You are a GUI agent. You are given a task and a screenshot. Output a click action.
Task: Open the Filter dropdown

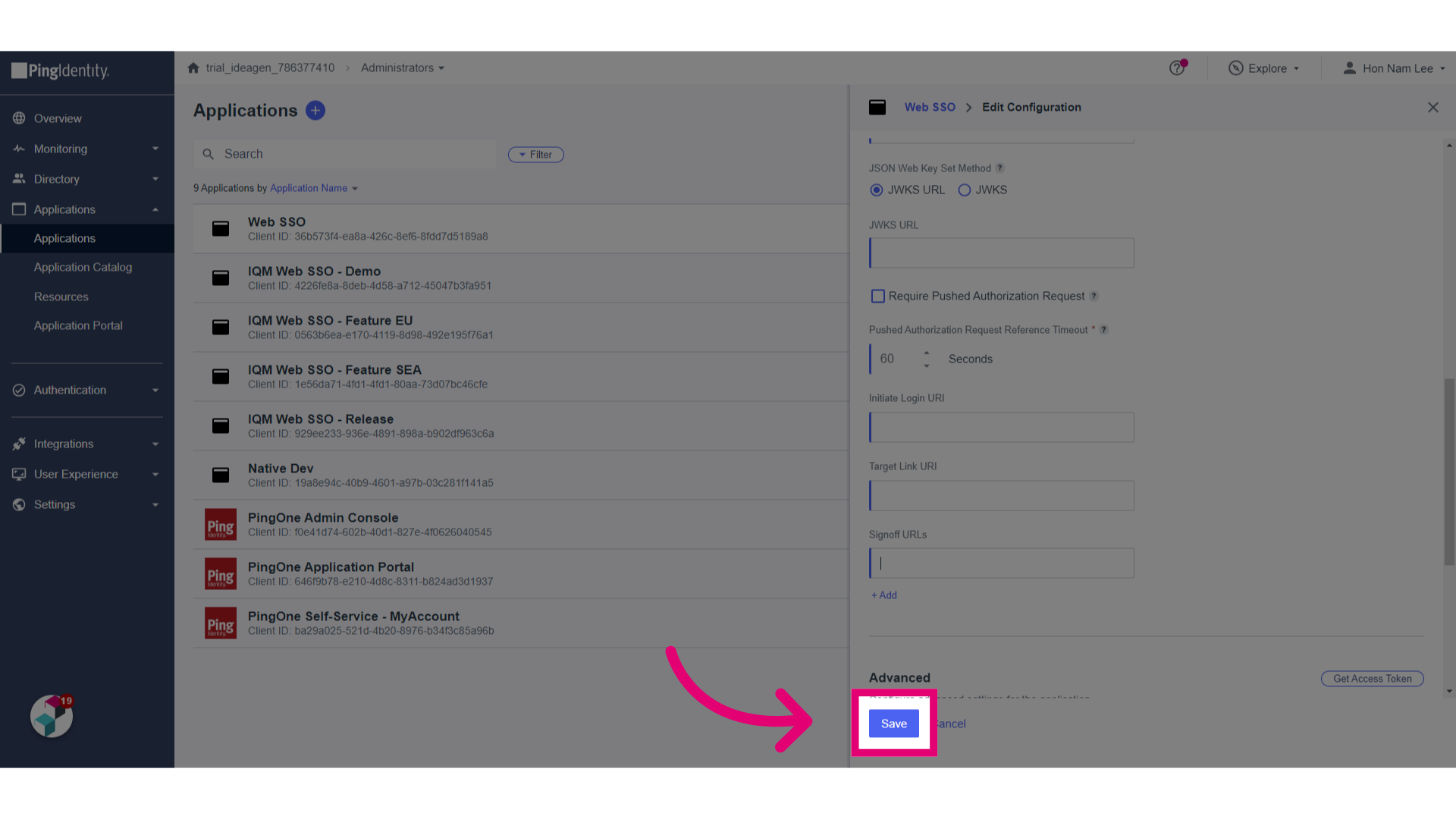click(x=536, y=155)
